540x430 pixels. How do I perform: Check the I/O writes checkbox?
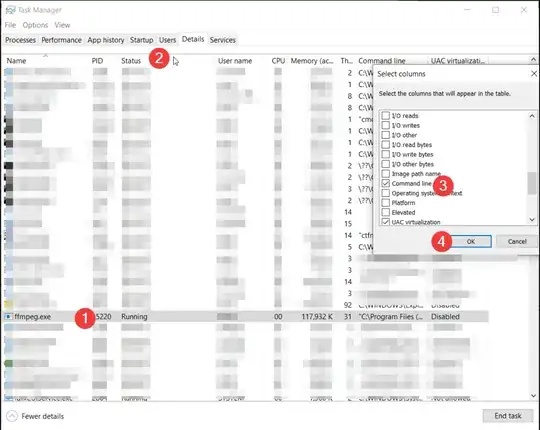click(x=386, y=125)
